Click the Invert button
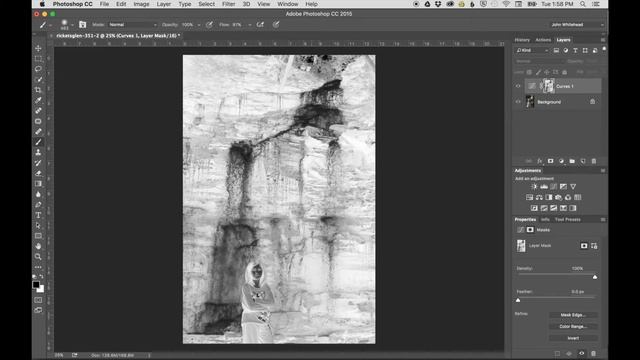640x360 pixels. (573, 338)
